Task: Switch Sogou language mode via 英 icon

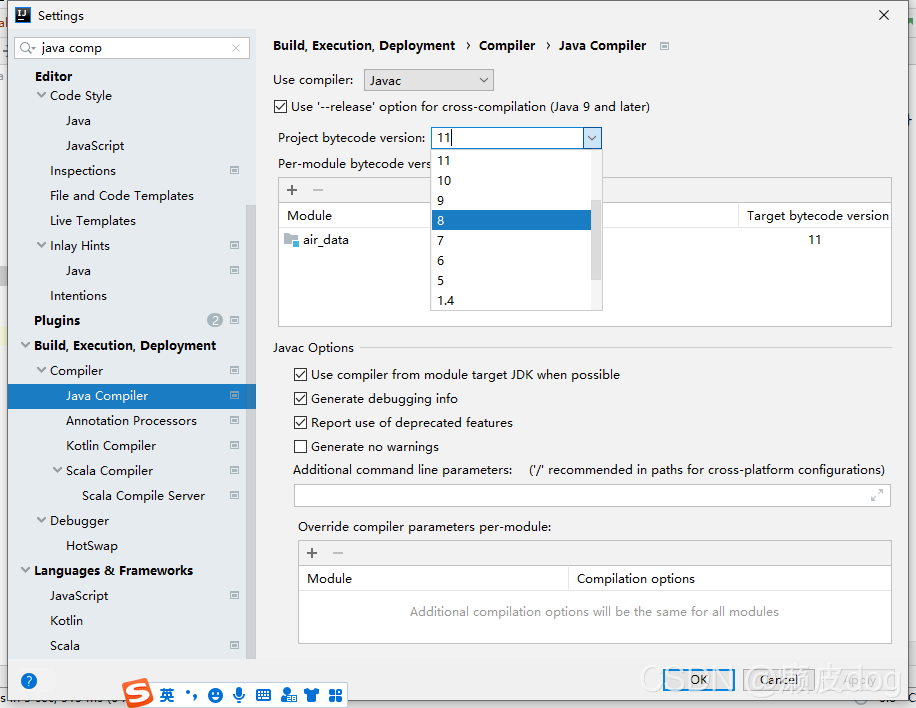Action: tap(167, 695)
